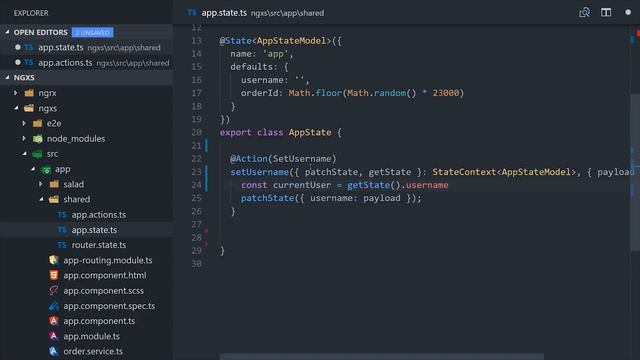
Task: Collapse the Open Editors section
Action: coord(7,32)
